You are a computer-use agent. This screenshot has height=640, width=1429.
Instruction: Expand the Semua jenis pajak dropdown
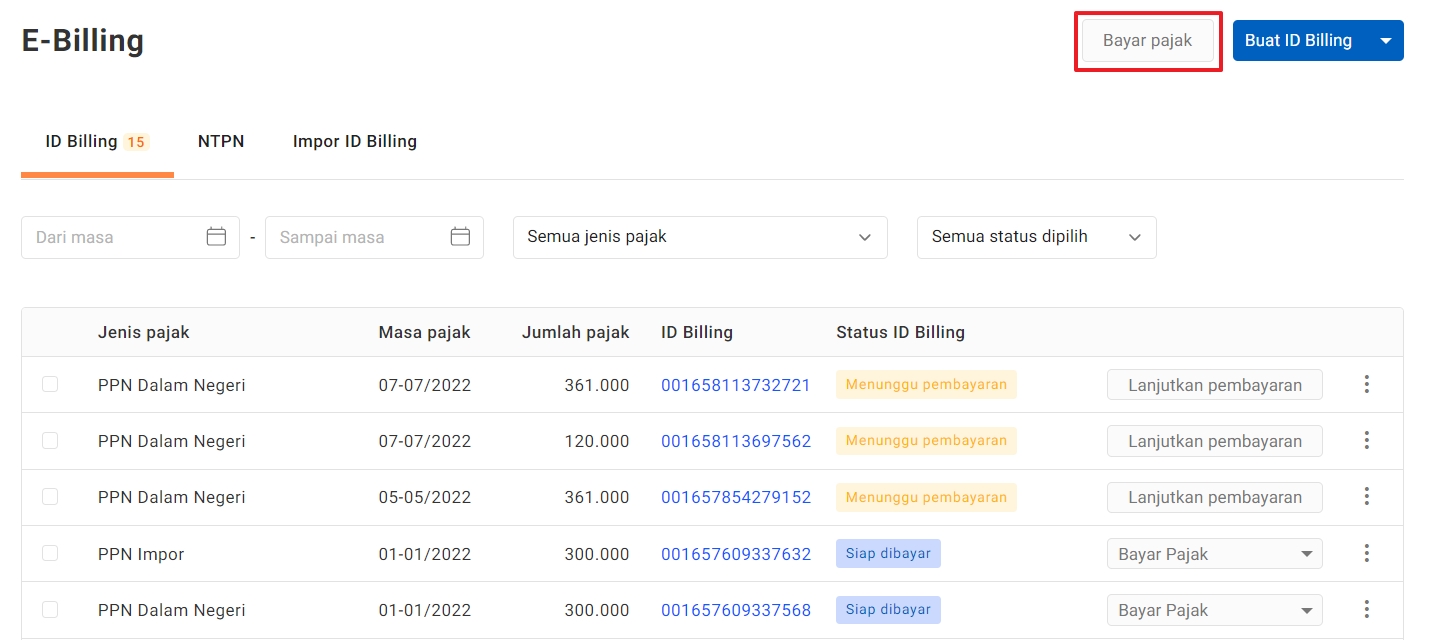[699, 237]
